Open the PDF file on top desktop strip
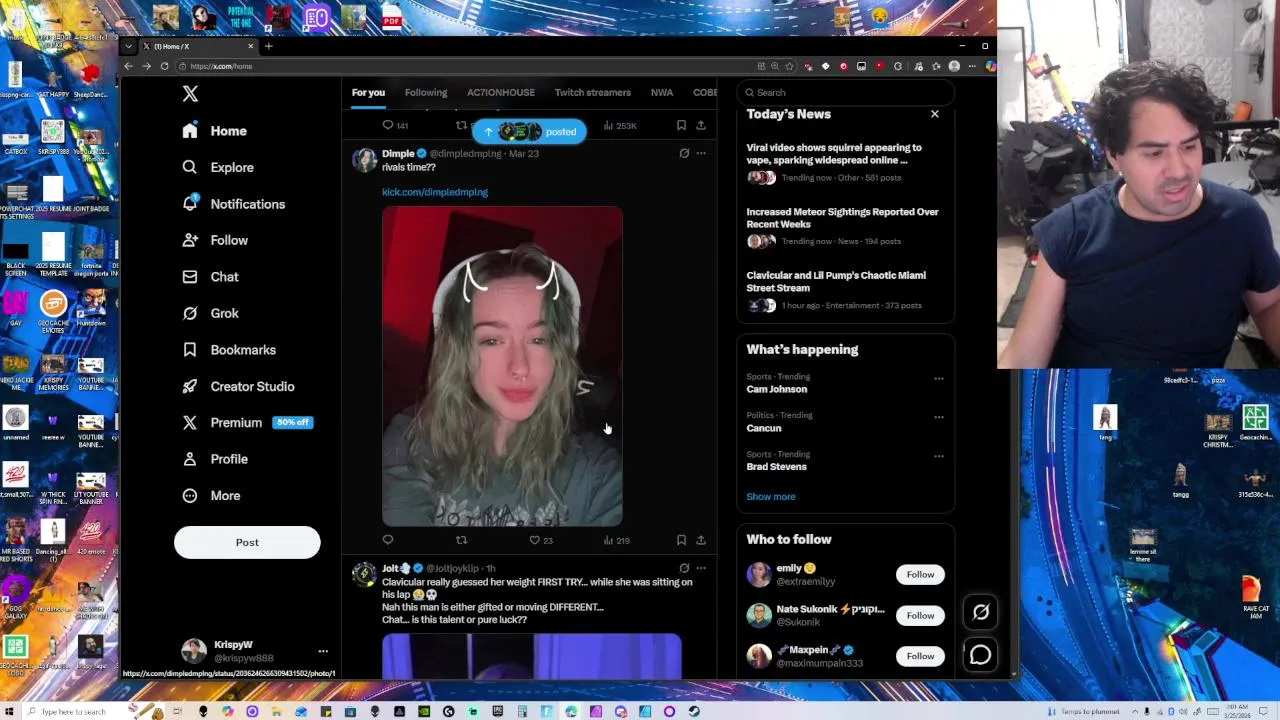 pos(391,17)
